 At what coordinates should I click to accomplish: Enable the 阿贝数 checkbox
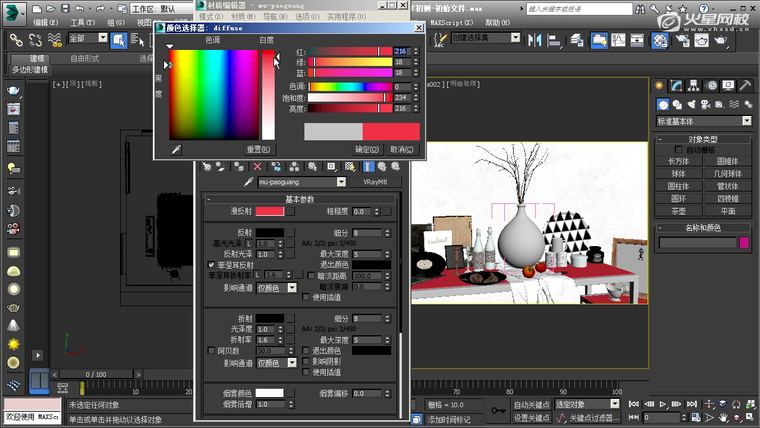coord(210,351)
